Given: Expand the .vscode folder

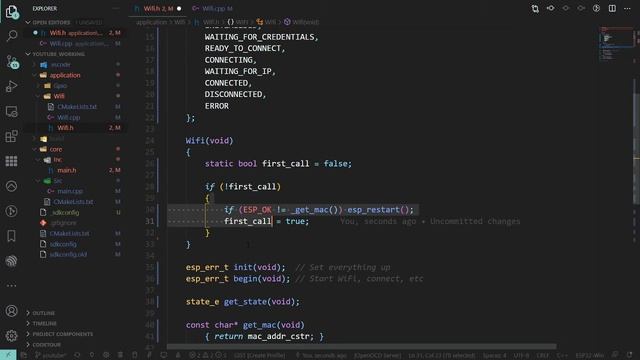Looking at the screenshot, I should pos(60,64).
